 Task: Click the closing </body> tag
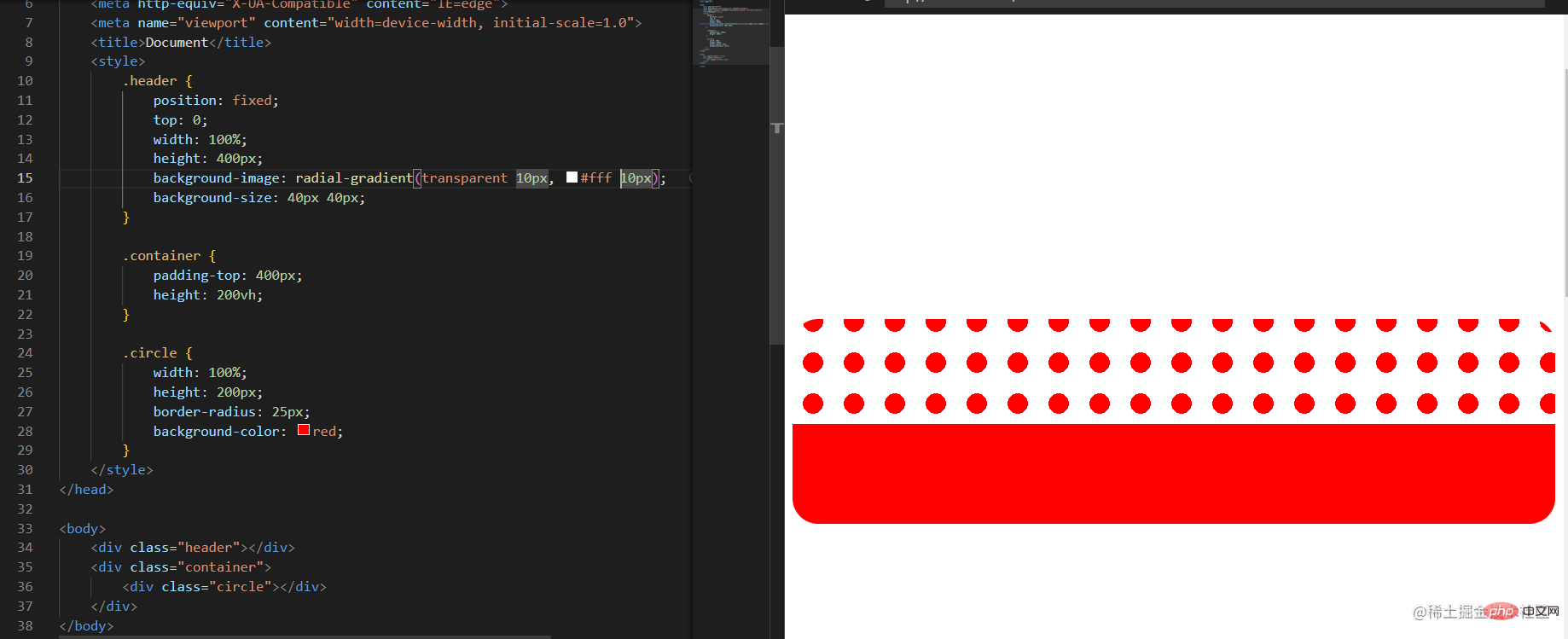86,626
